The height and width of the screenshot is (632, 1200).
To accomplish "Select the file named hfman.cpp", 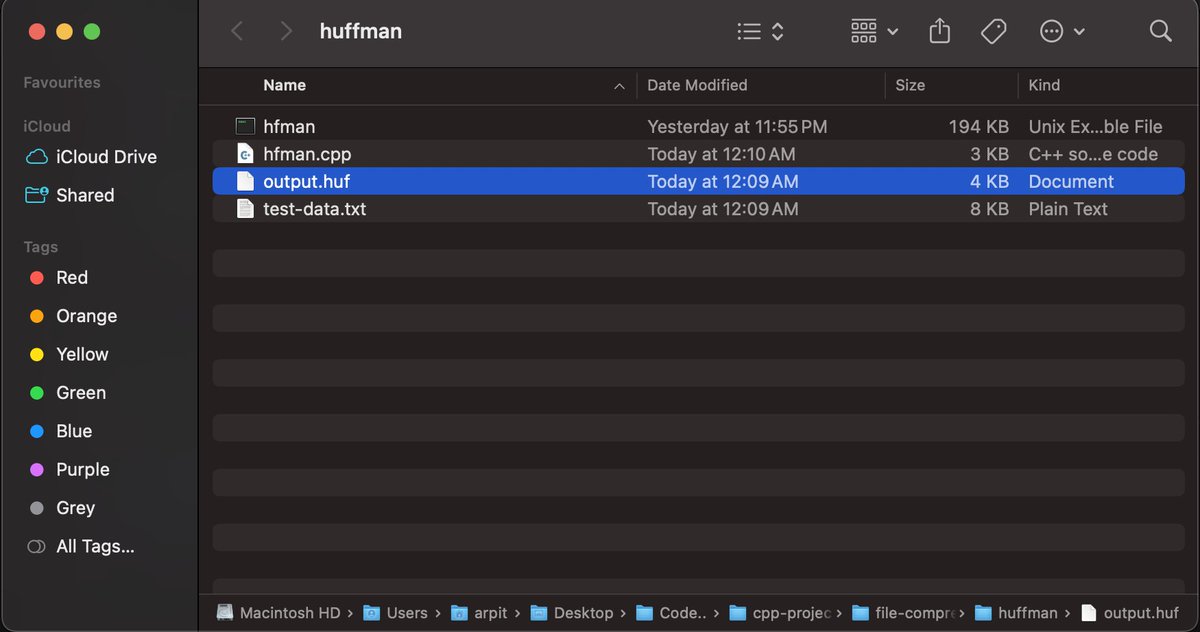I will tap(307, 154).
